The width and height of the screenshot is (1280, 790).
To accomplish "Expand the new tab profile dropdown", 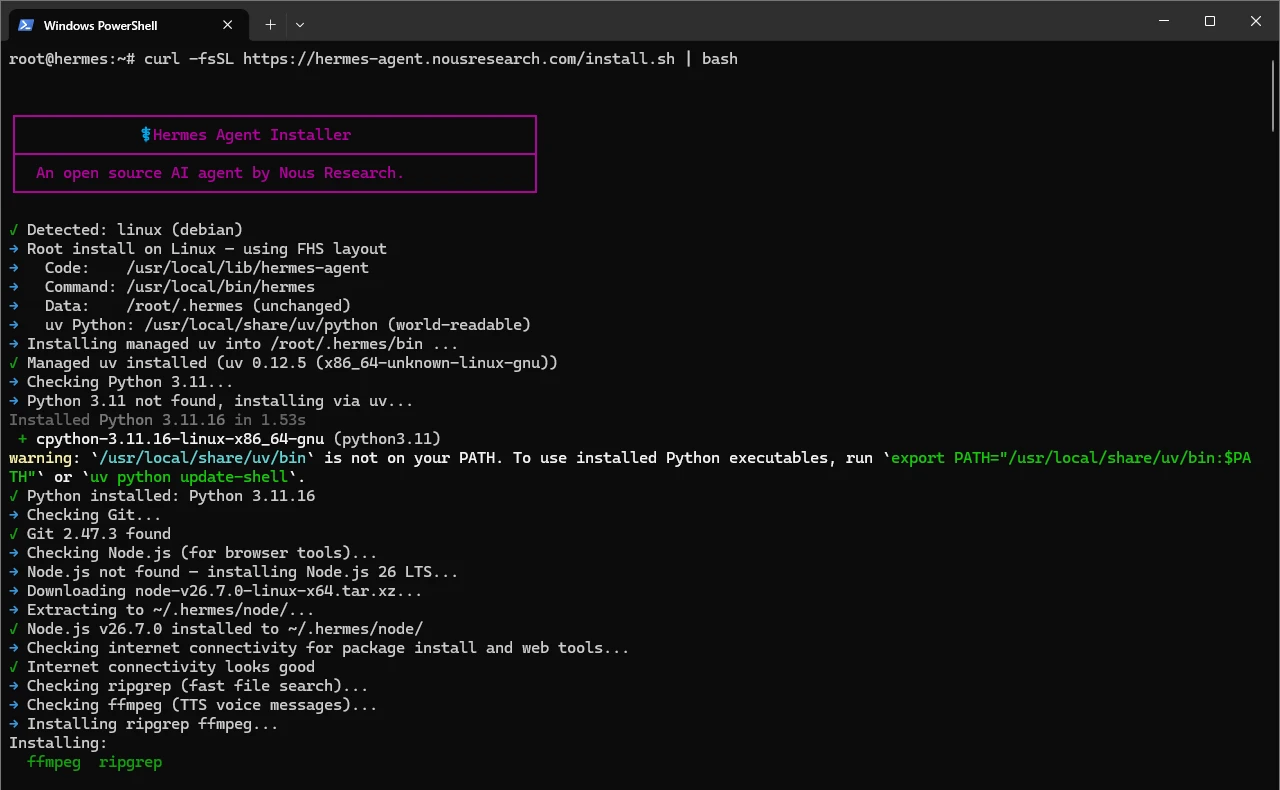I will click(x=300, y=25).
